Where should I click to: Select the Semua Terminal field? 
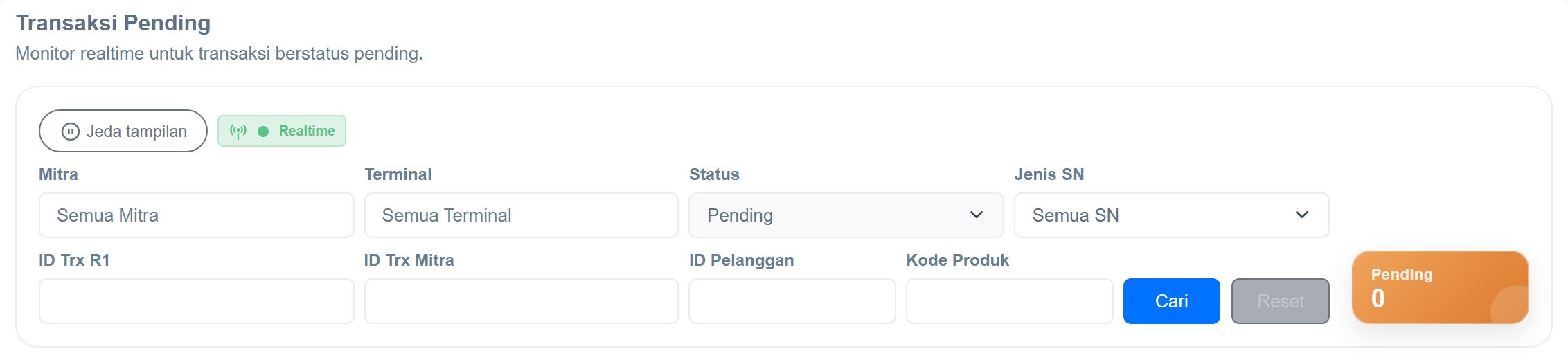[x=522, y=215]
